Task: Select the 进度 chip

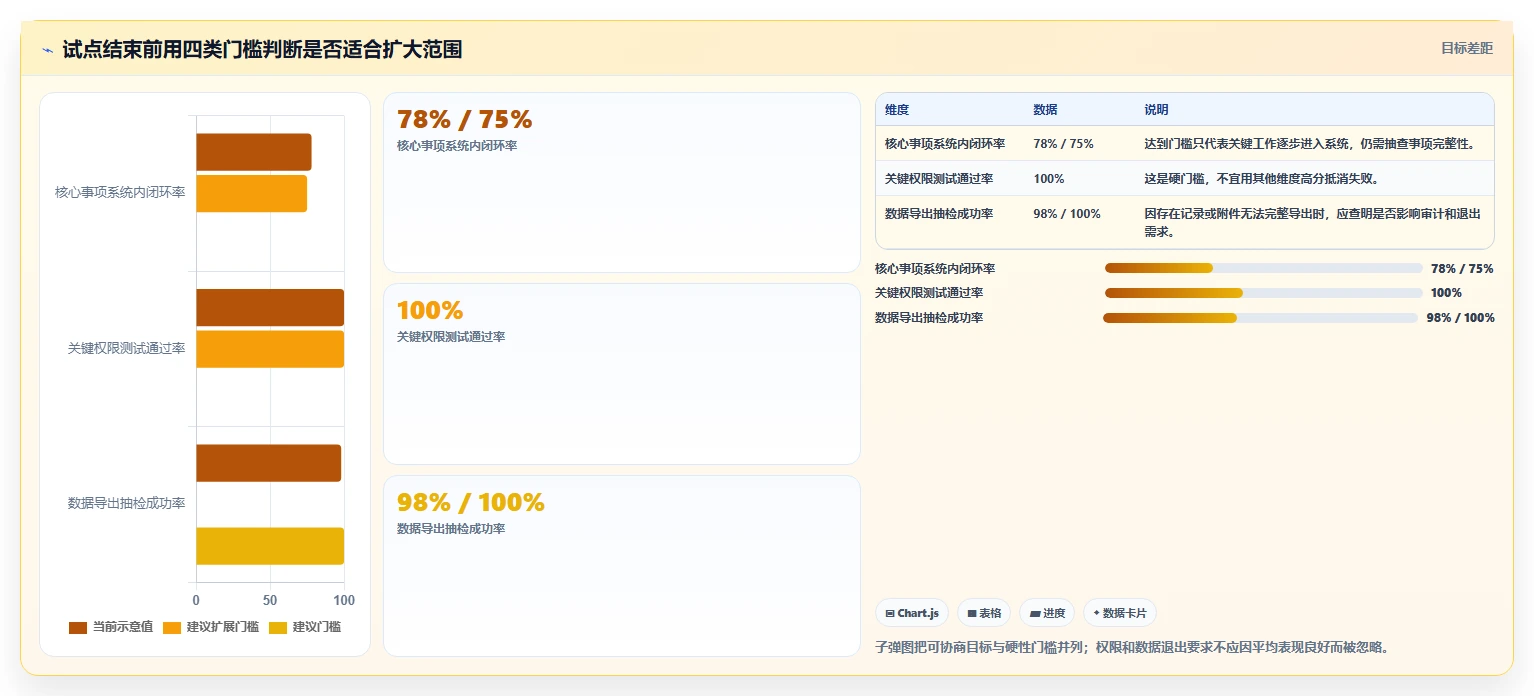Action: click(1047, 613)
